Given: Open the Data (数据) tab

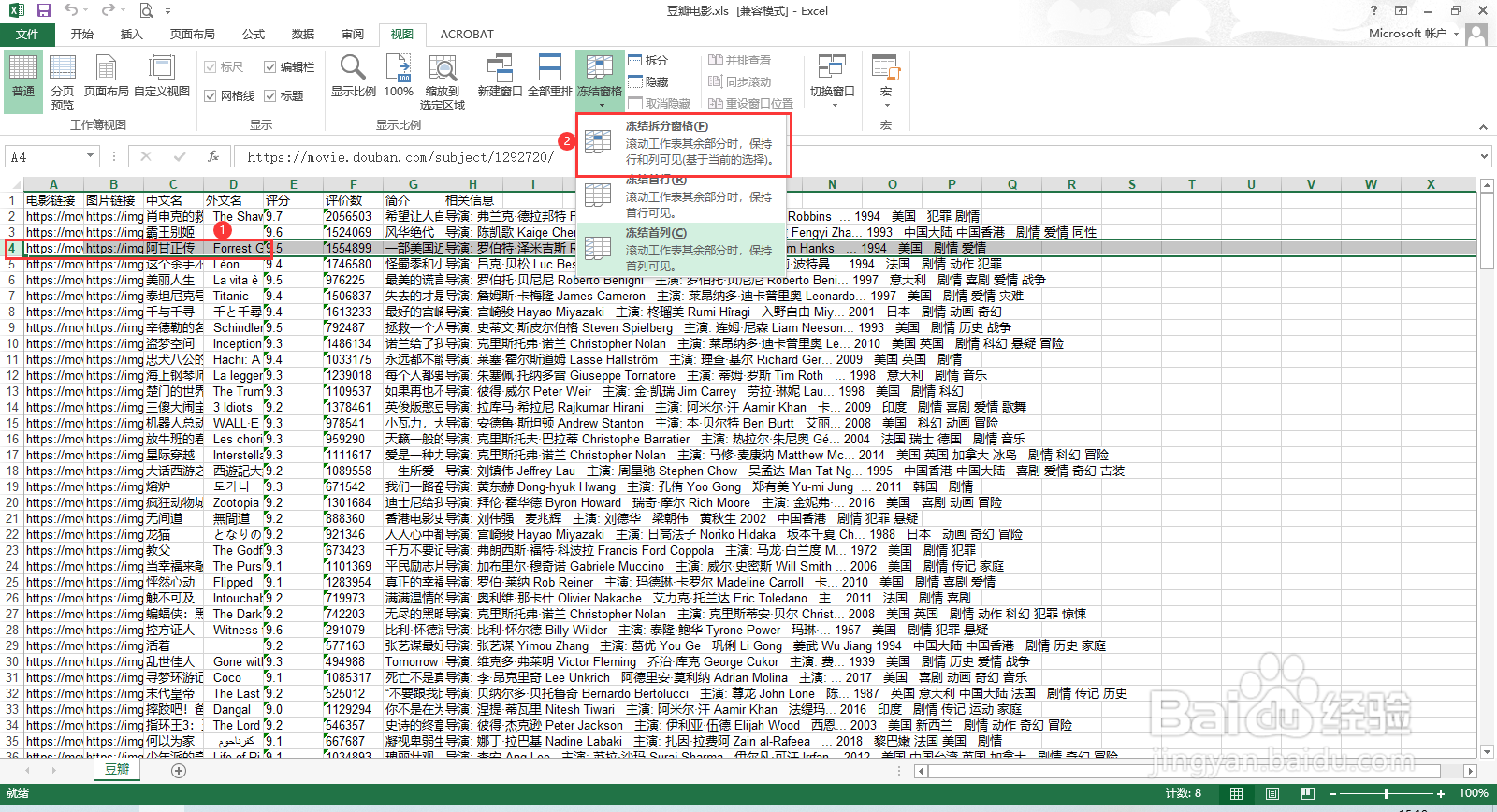Looking at the screenshot, I should [303, 34].
